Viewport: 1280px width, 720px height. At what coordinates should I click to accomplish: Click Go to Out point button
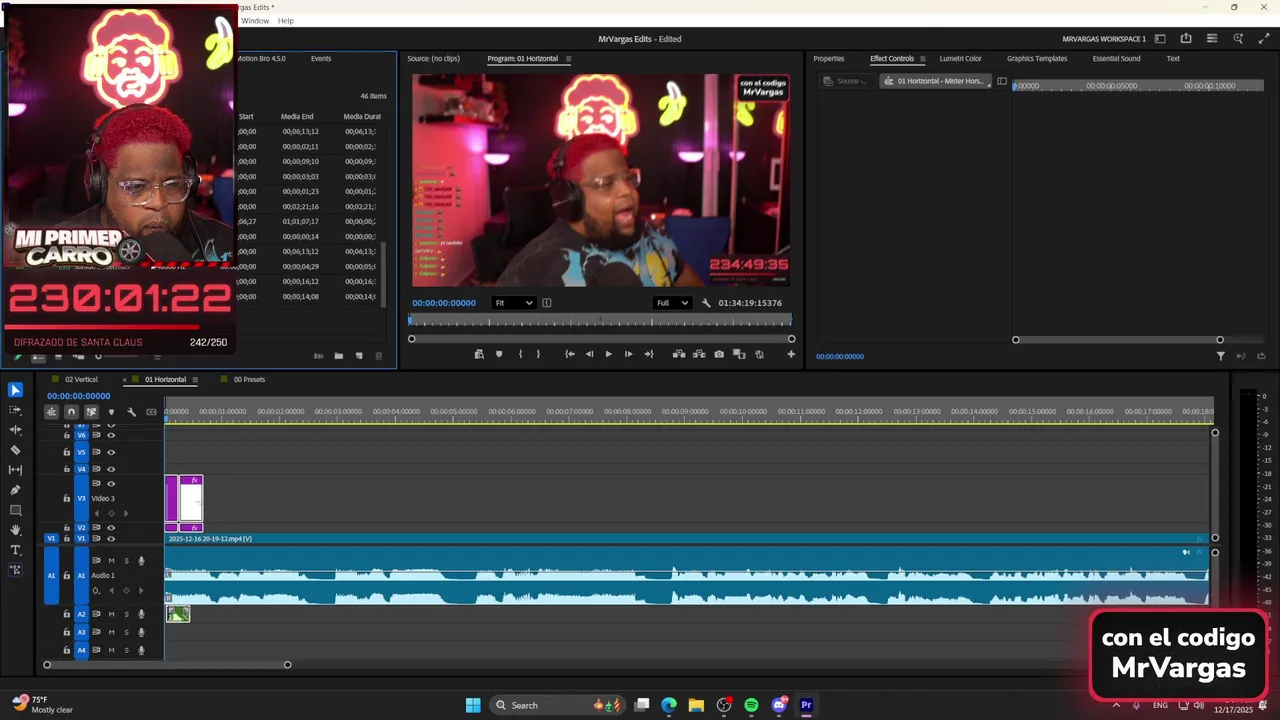[648, 354]
